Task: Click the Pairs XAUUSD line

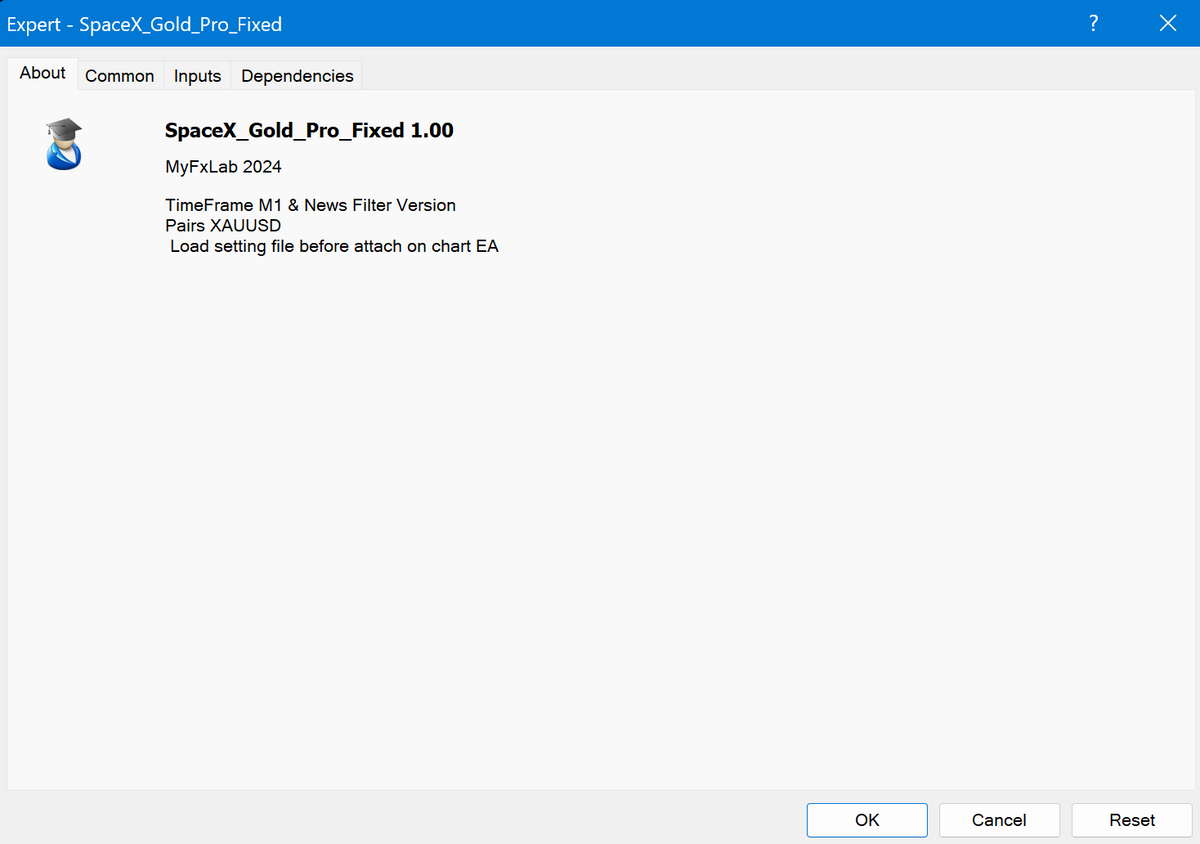Action: [x=223, y=226]
